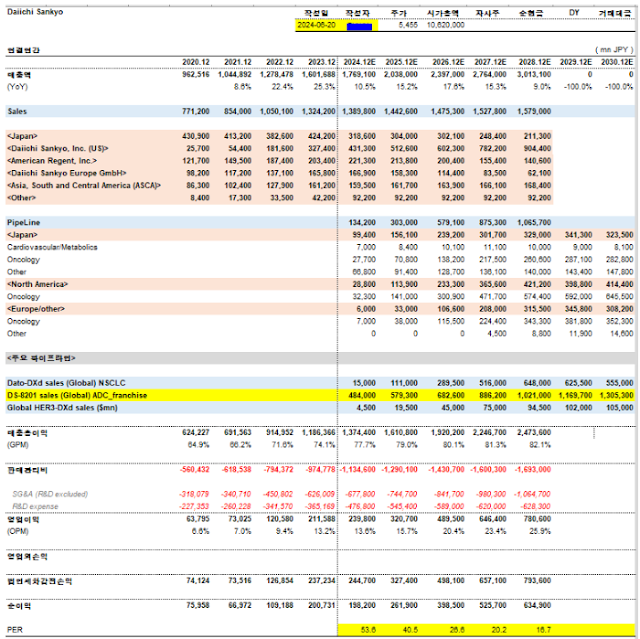Screen dimensions: 640x639
Task: Select the YoY cell "22.4%"
Action: tap(282, 87)
